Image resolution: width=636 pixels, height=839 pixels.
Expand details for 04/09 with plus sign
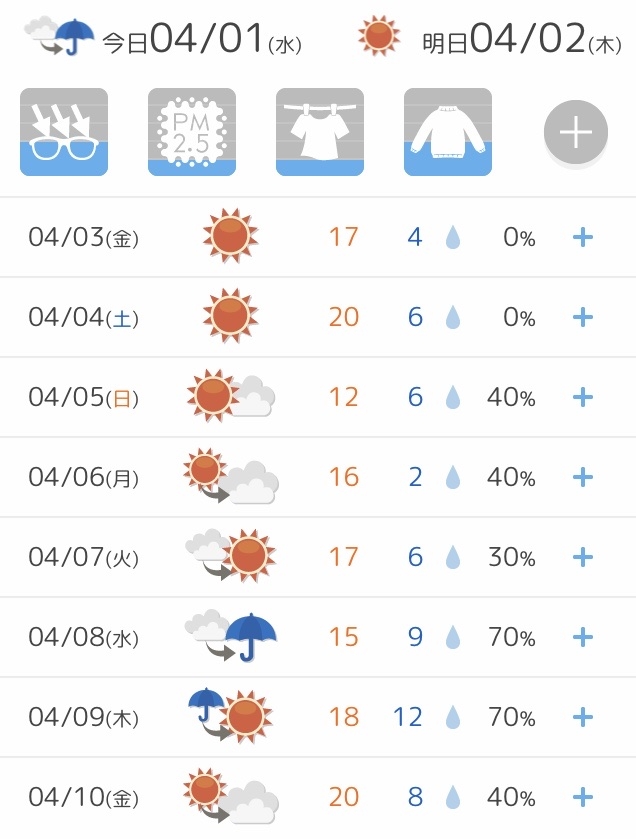(x=583, y=717)
